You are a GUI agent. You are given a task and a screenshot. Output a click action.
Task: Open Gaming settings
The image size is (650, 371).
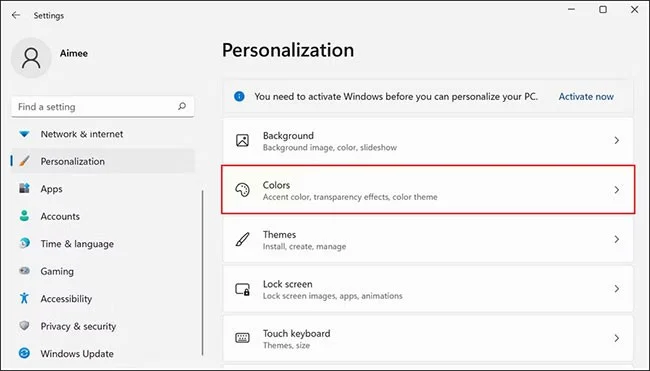[x=103, y=271]
